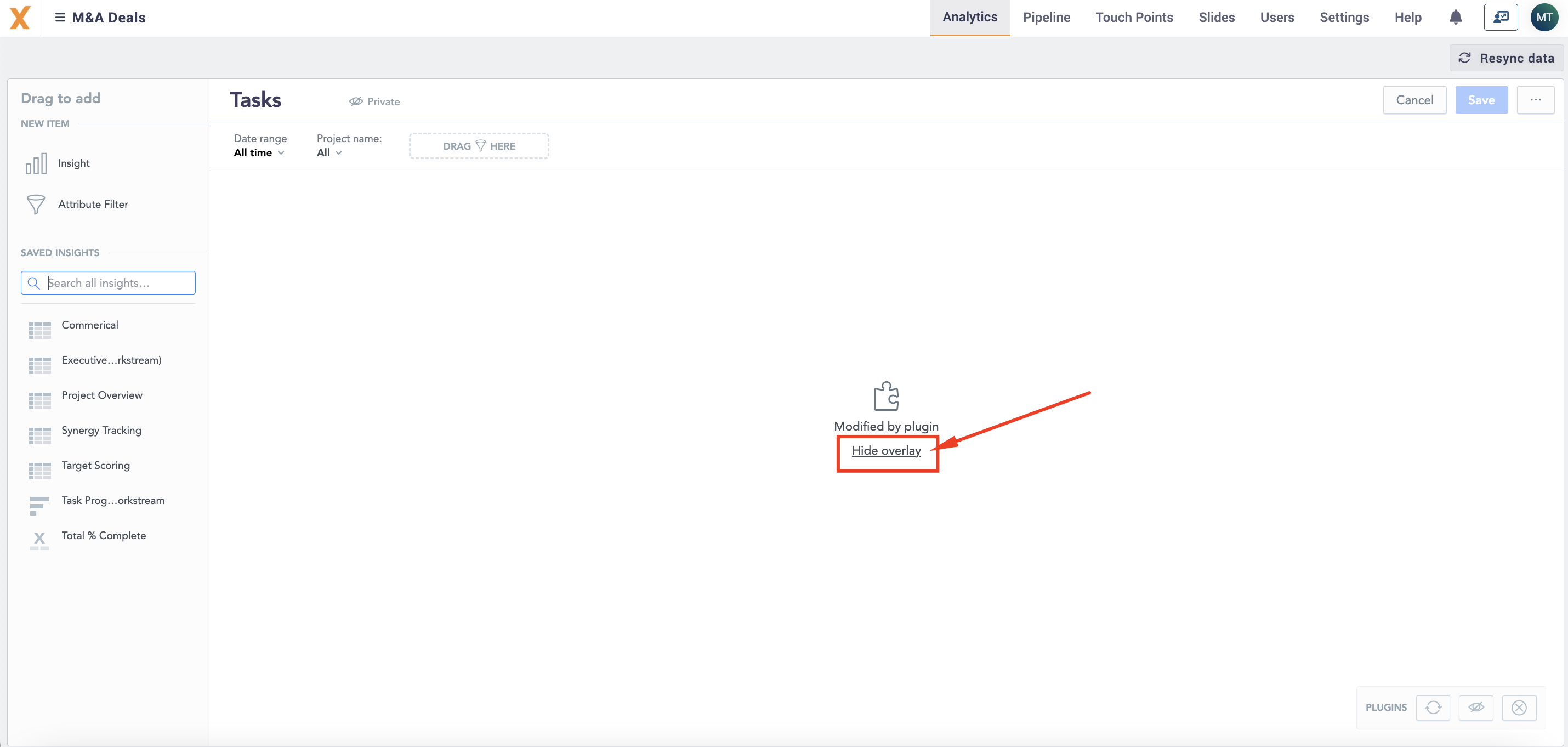Focus the Search all insights field
This screenshot has height=747, width=1568.
pos(109,283)
